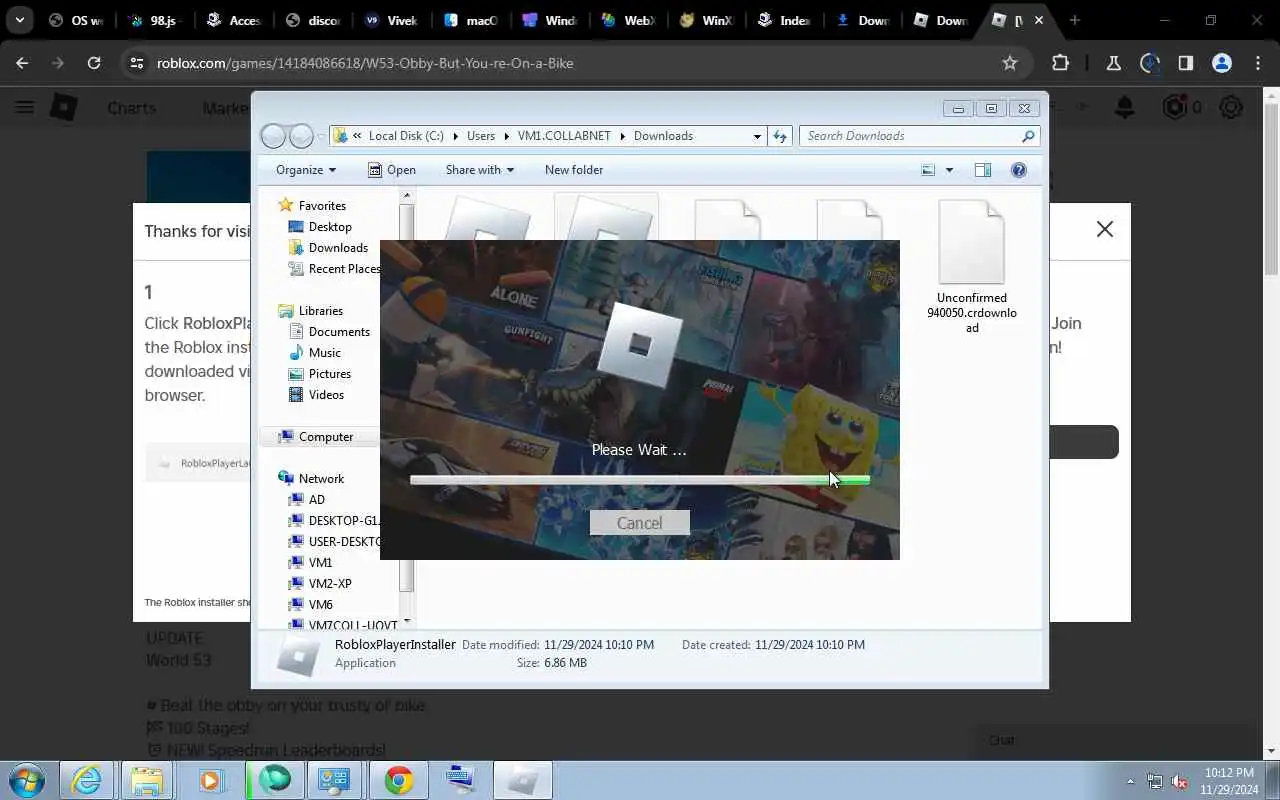This screenshot has height=800, width=1280.
Task: Click the Search Downloads field
Action: (x=919, y=136)
